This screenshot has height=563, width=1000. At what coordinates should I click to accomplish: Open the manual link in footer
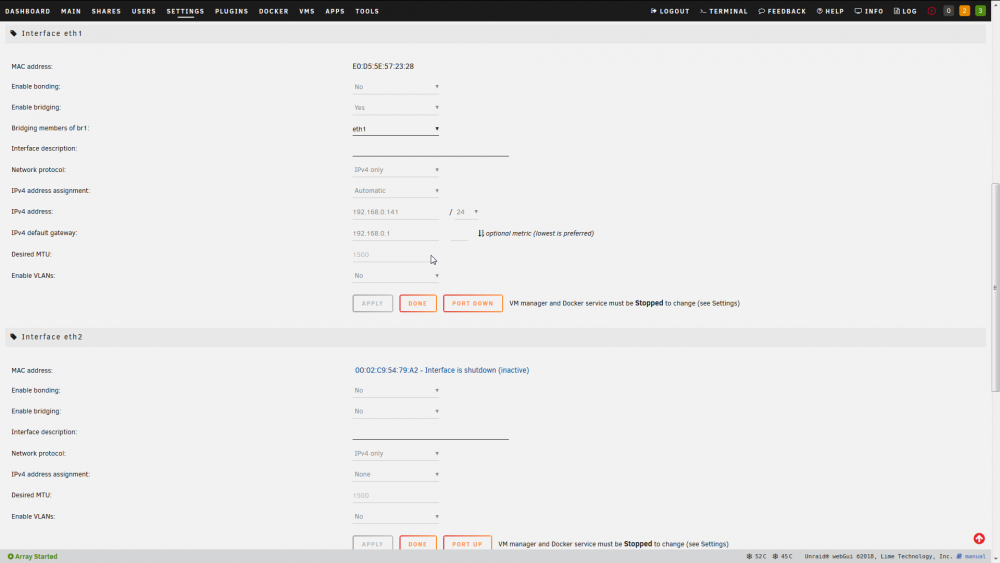click(x=974, y=557)
